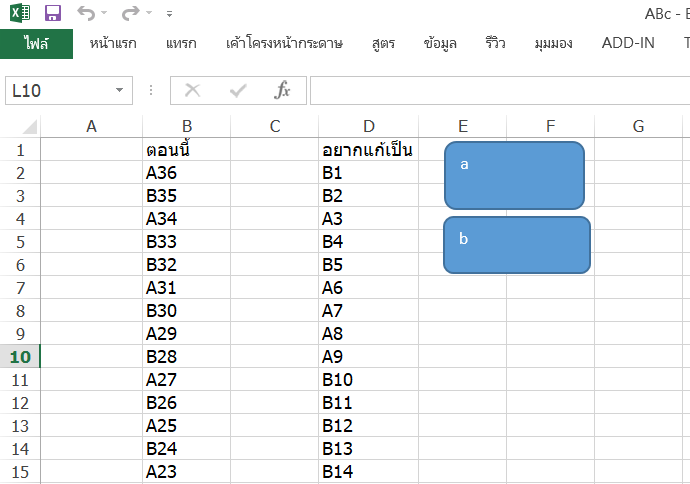
Task: Select cell B2 containing A36
Action: pyautogui.click(x=185, y=172)
